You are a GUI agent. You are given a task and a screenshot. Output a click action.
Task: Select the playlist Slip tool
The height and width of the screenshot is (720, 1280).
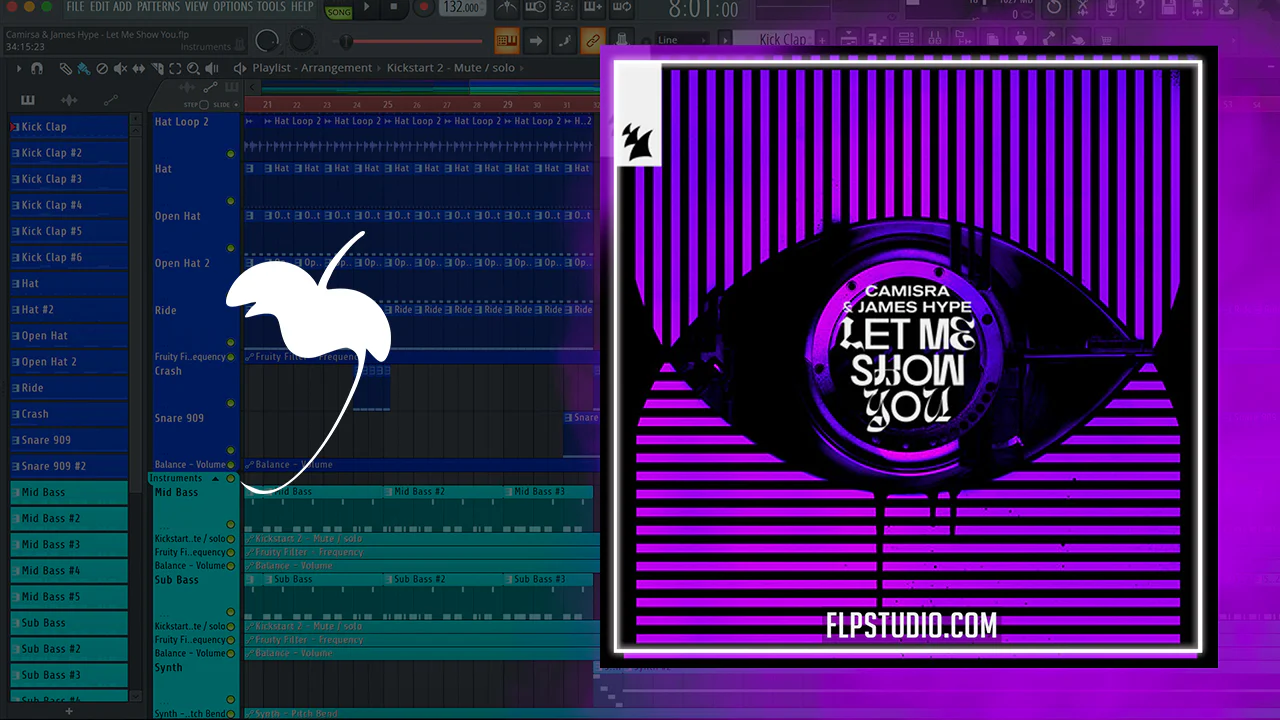tap(139, 69)
